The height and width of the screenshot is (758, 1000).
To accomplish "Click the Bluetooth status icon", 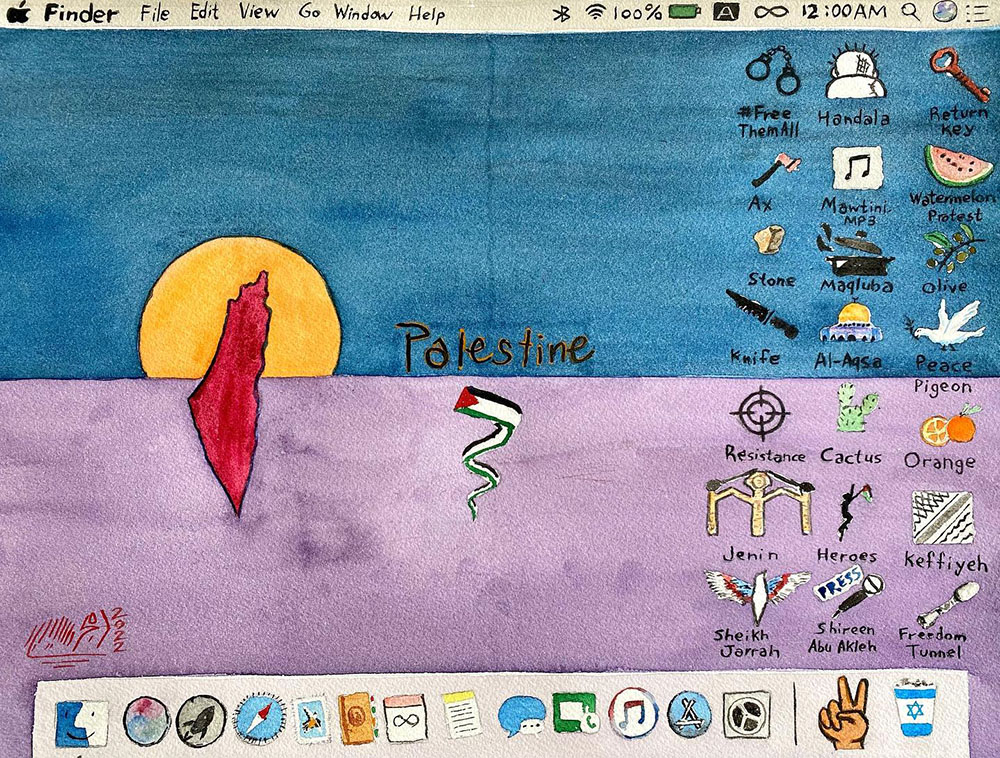I will point(561,13).
